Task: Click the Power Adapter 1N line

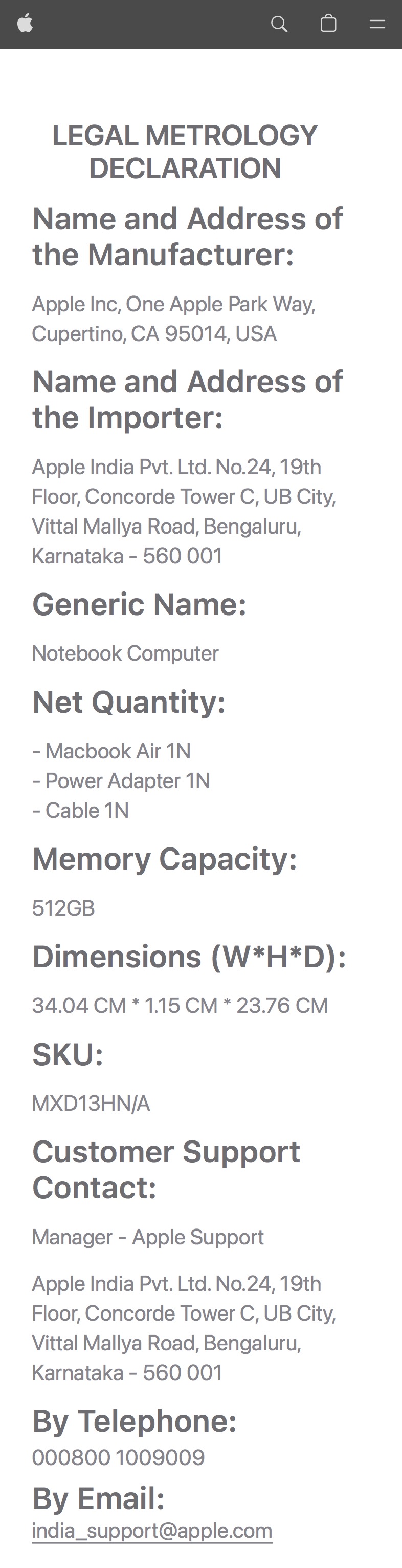Action: click(121, 781)
